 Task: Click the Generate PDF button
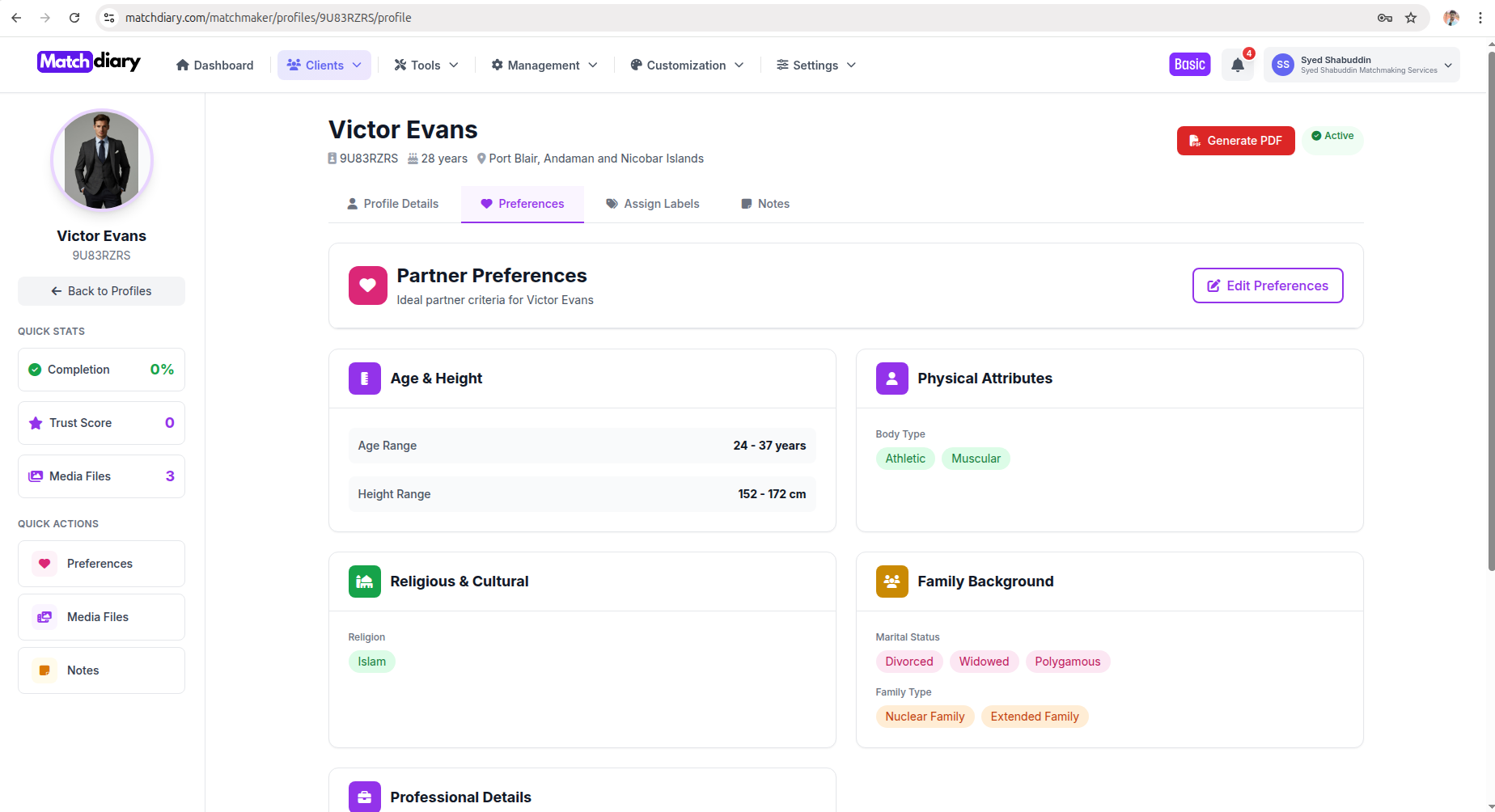click(x=1235, y=141)
